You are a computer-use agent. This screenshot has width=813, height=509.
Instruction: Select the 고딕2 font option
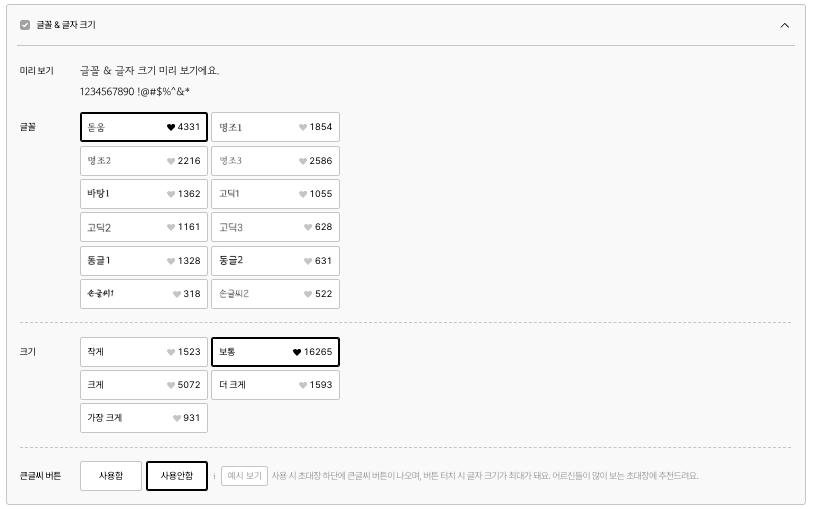click(x=144, y=227)
